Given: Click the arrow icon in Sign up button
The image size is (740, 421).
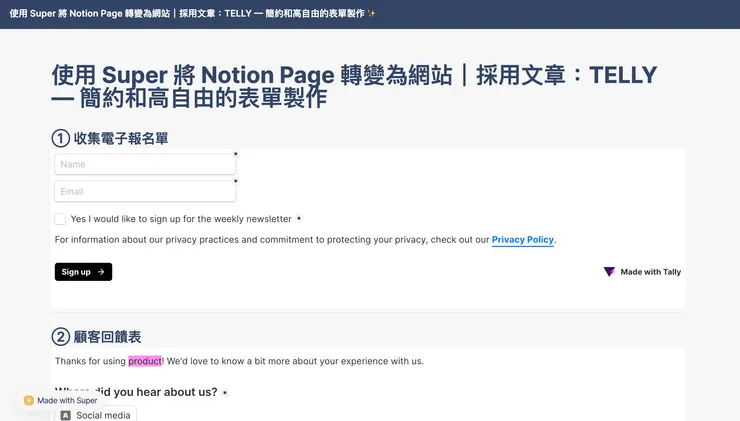Looking at the screenshot, I should tap(101, 272).
